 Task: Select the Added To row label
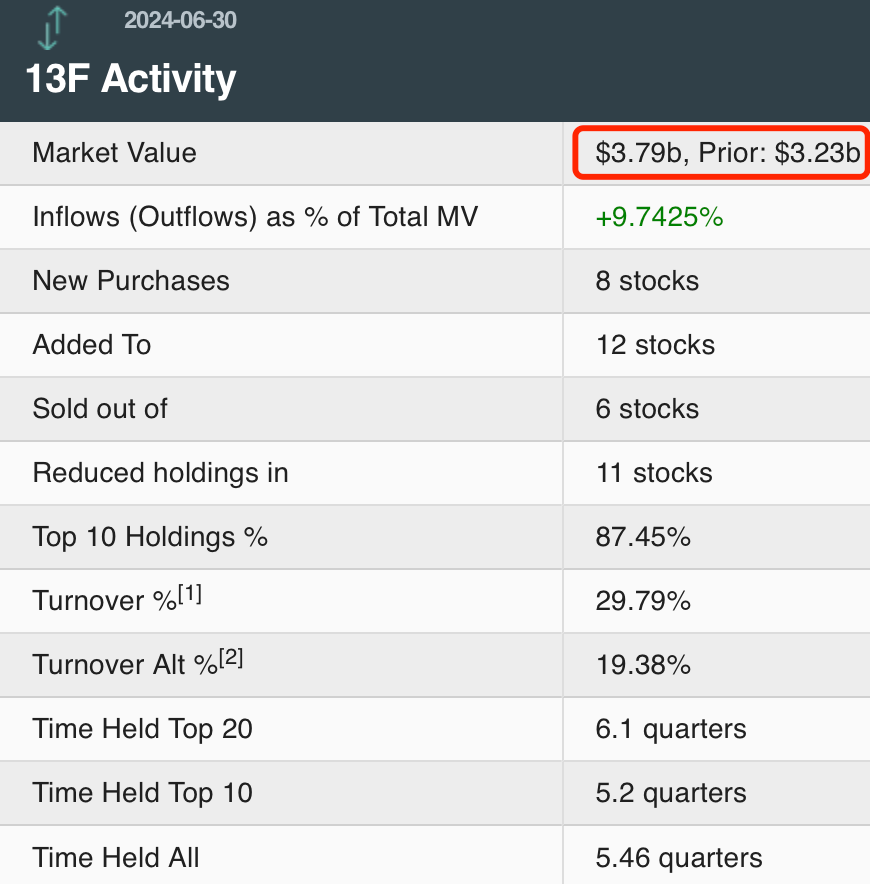[x=92, y=345]
